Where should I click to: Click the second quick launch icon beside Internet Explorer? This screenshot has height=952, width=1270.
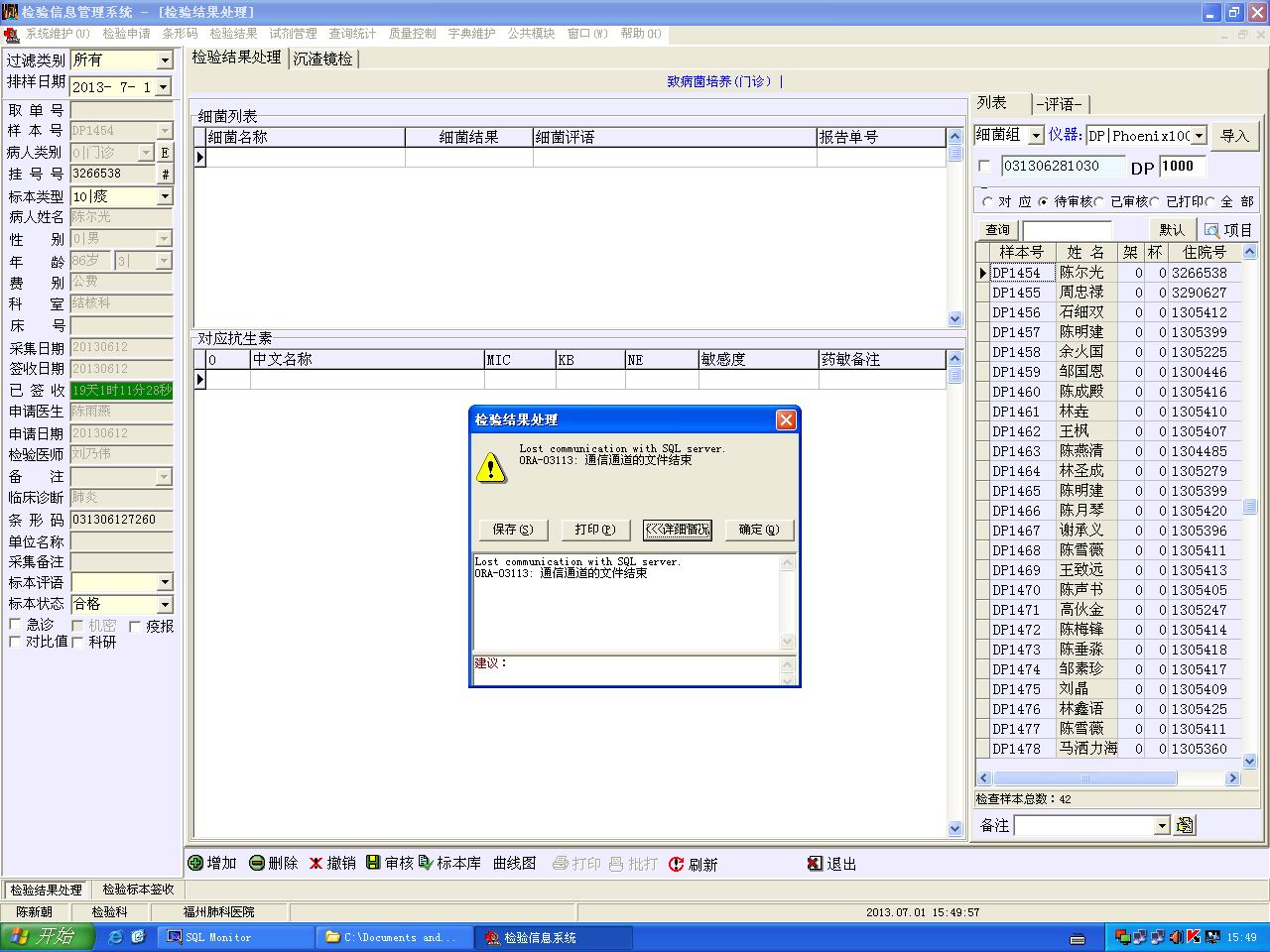138,936
